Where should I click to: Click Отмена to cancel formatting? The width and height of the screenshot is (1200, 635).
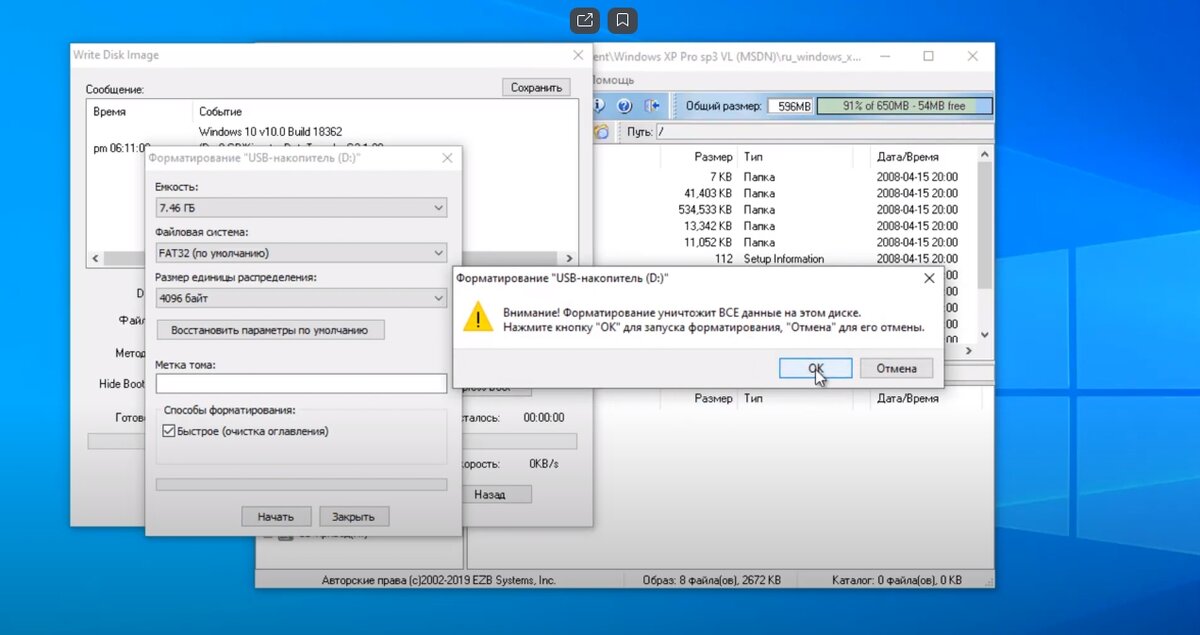896,368
